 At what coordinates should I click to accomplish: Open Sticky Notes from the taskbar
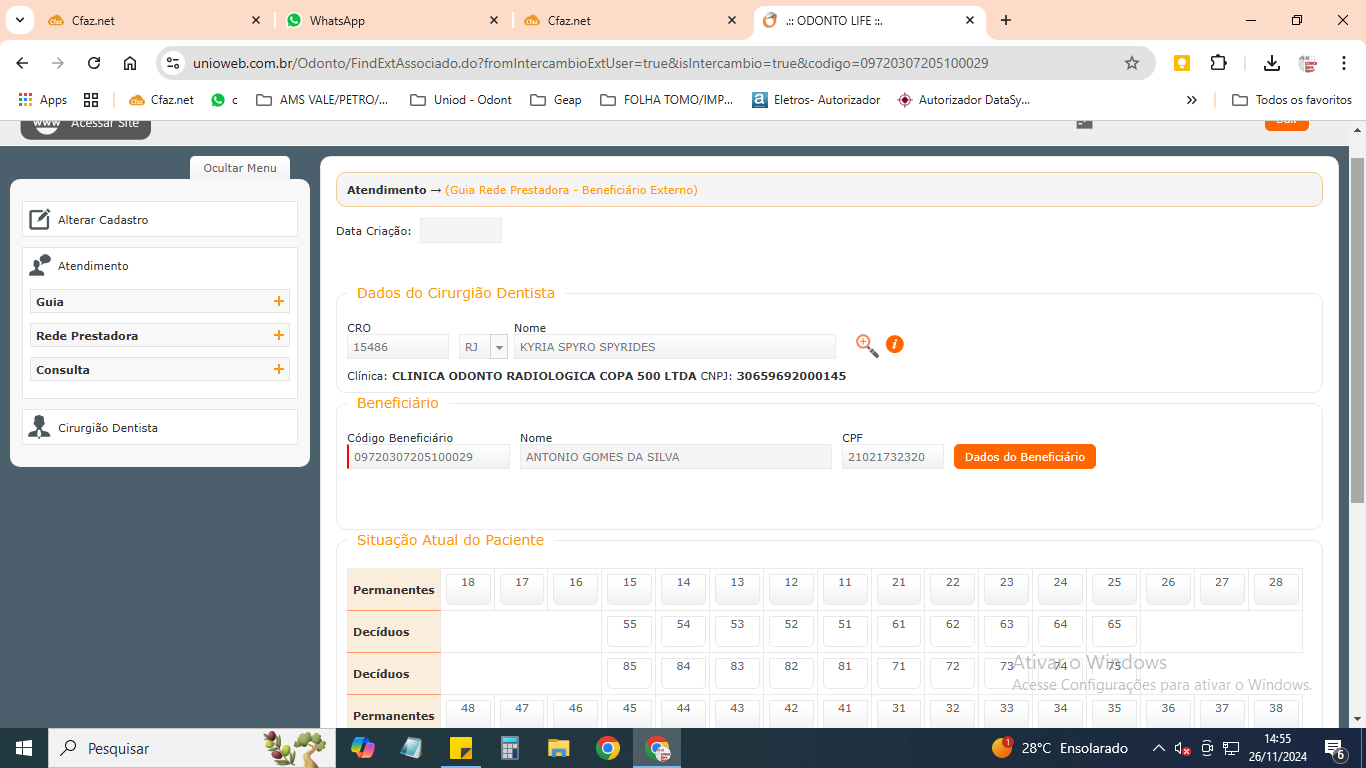coord(461,748)
